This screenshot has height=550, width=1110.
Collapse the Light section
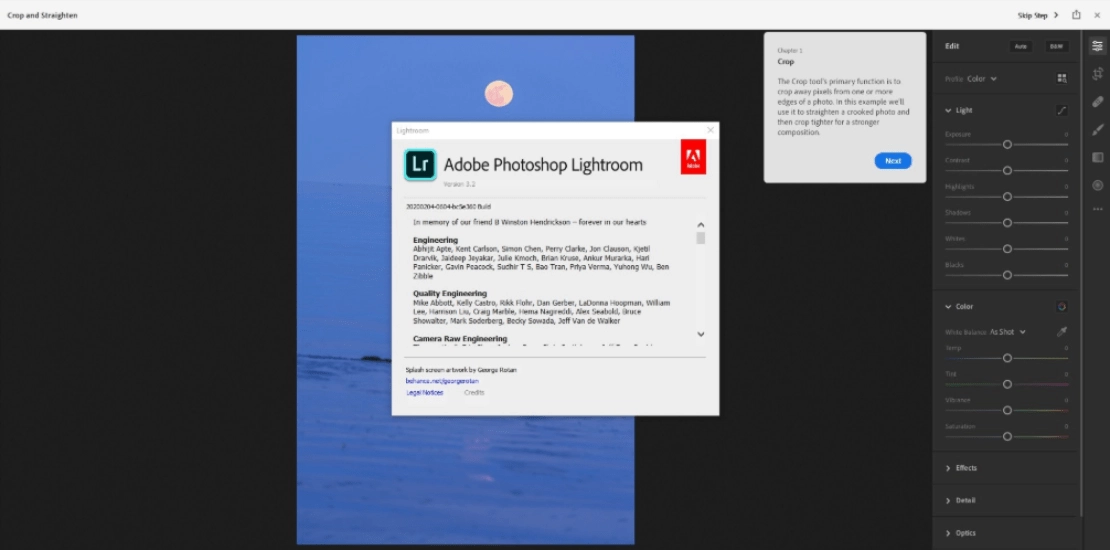(x=959, y=110)
